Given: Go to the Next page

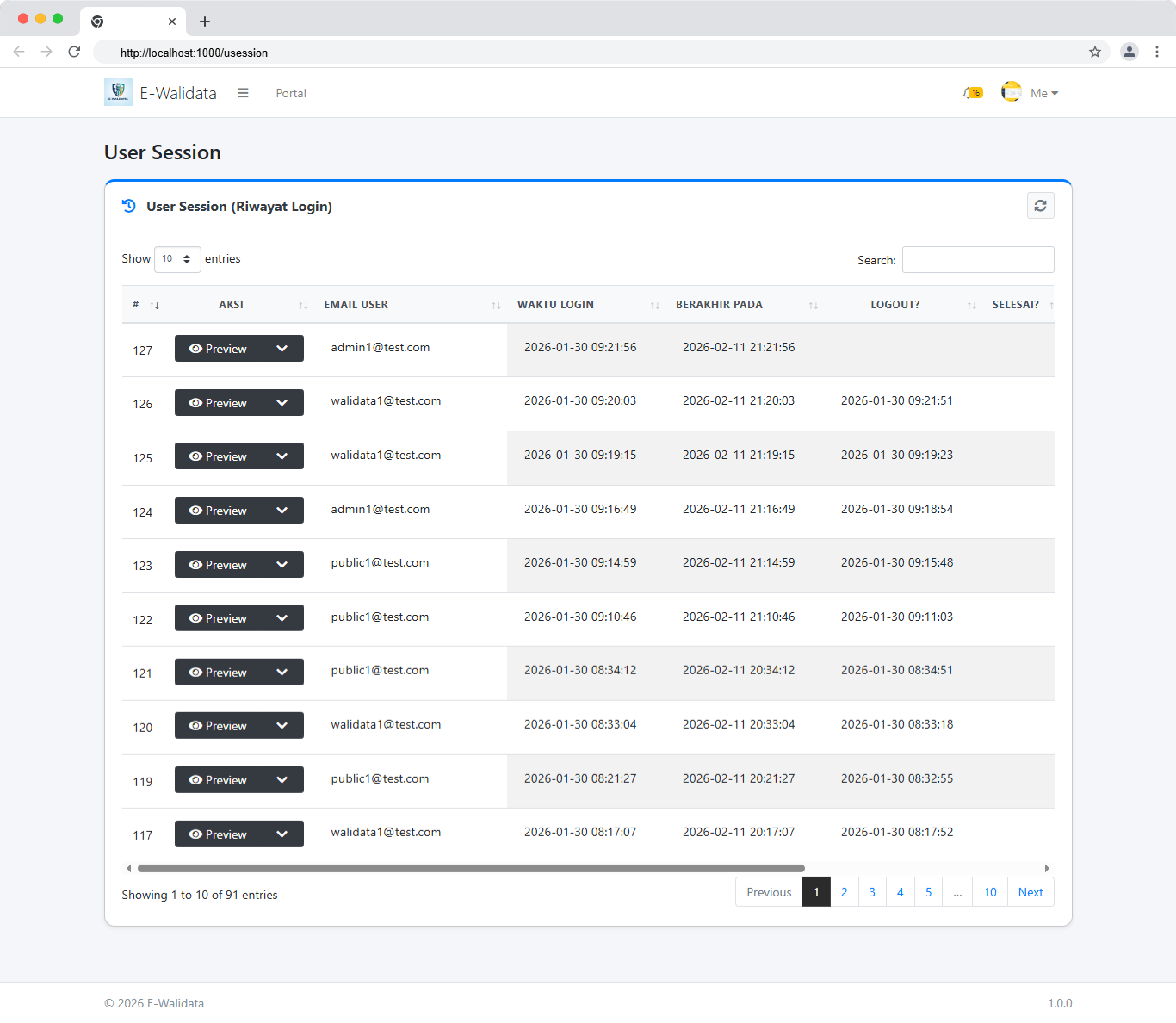Looking at the screenshot, I should point(1030,892).
